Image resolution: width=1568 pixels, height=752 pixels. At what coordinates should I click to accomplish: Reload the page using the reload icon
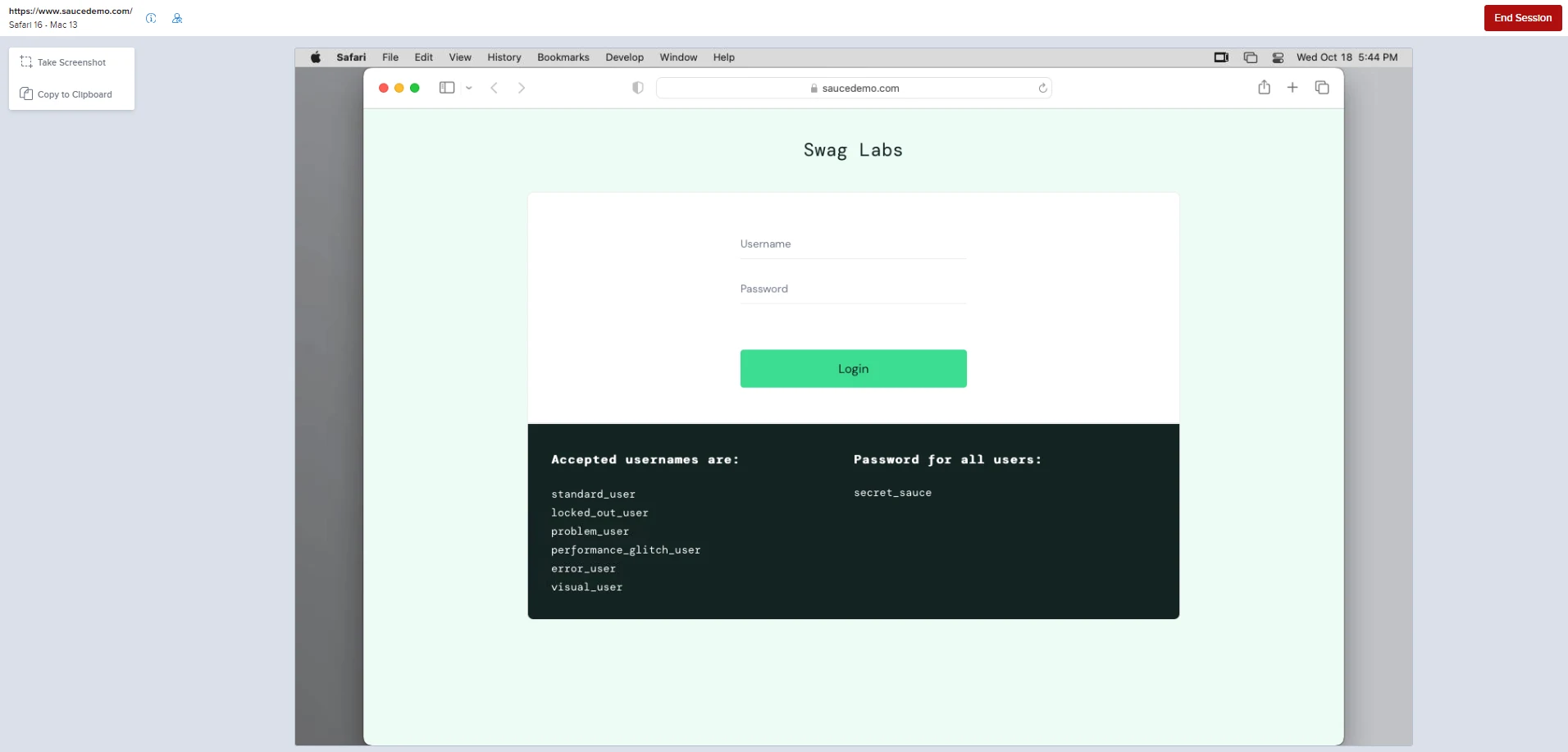[1042, 88]
